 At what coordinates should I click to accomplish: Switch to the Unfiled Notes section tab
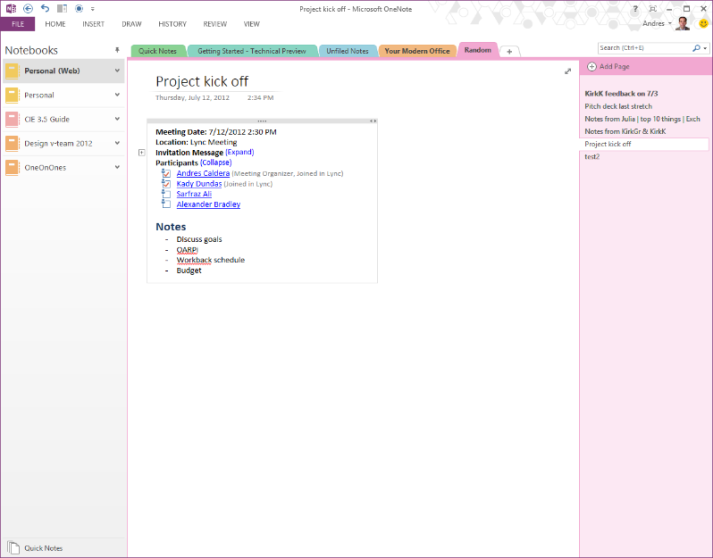coord(347,51)
